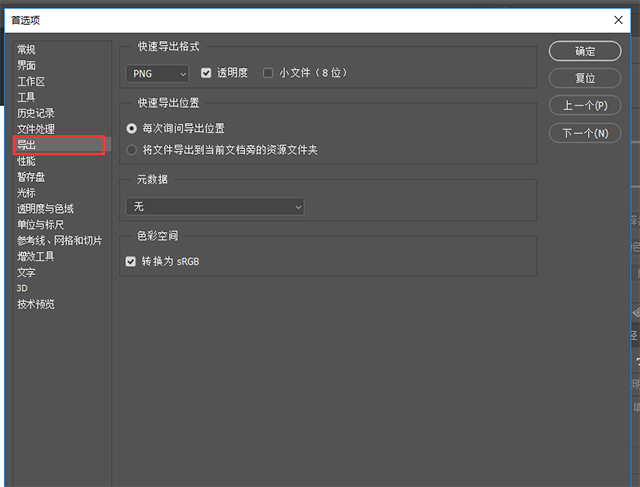The image size is (640, 487).
Task: Enable the 透明度 checkbox
Action: [x=207, y=73]
